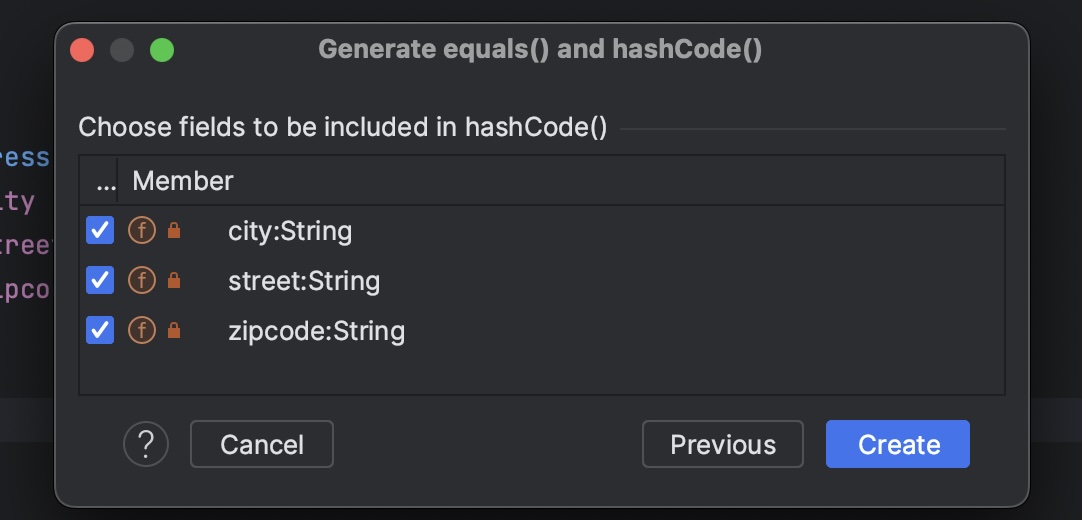1082x520 pixels.
Task: Click the Create button
Action: coord(897,444)
